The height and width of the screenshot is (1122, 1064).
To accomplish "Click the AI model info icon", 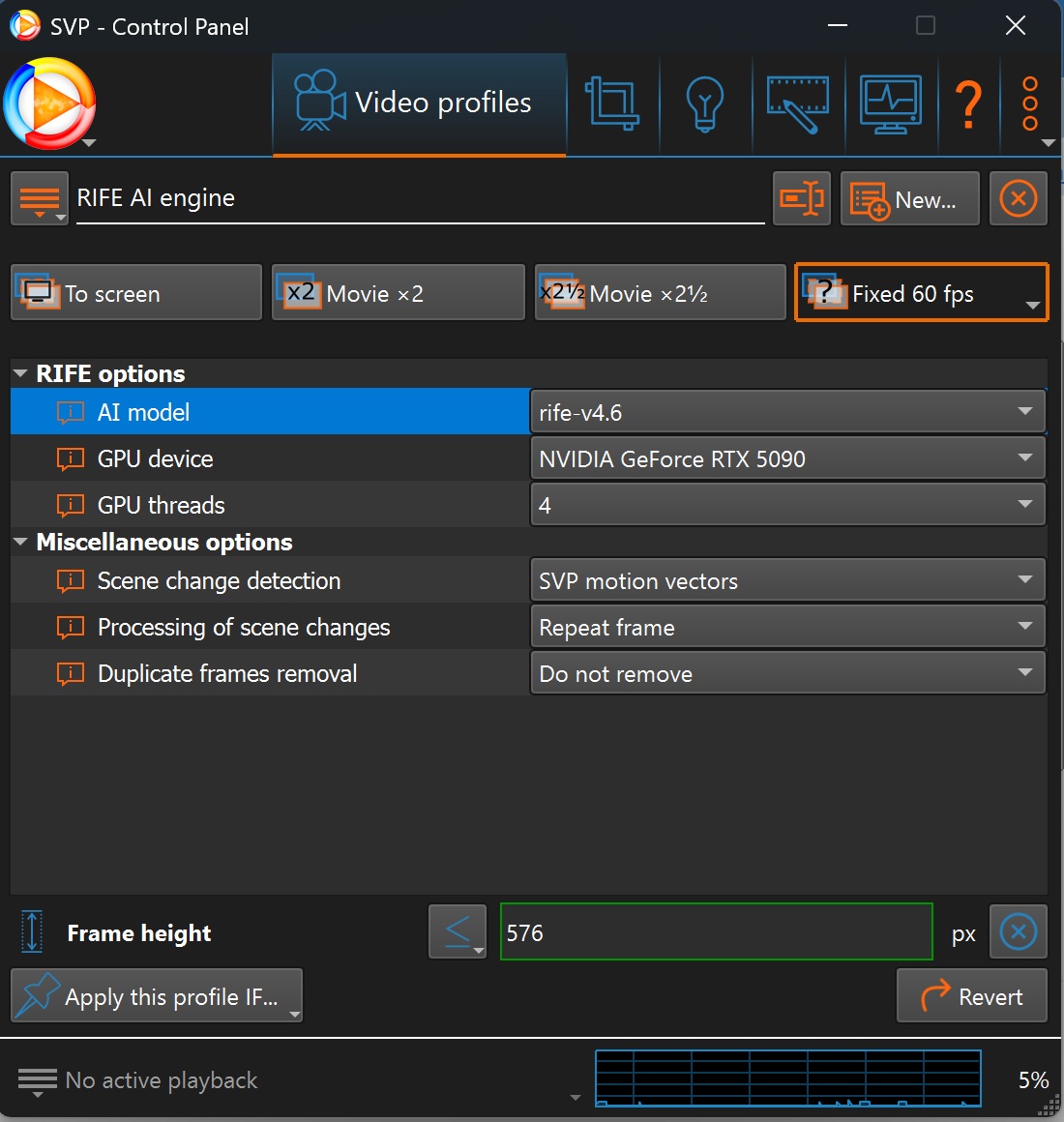I will [x=71, y=413].
